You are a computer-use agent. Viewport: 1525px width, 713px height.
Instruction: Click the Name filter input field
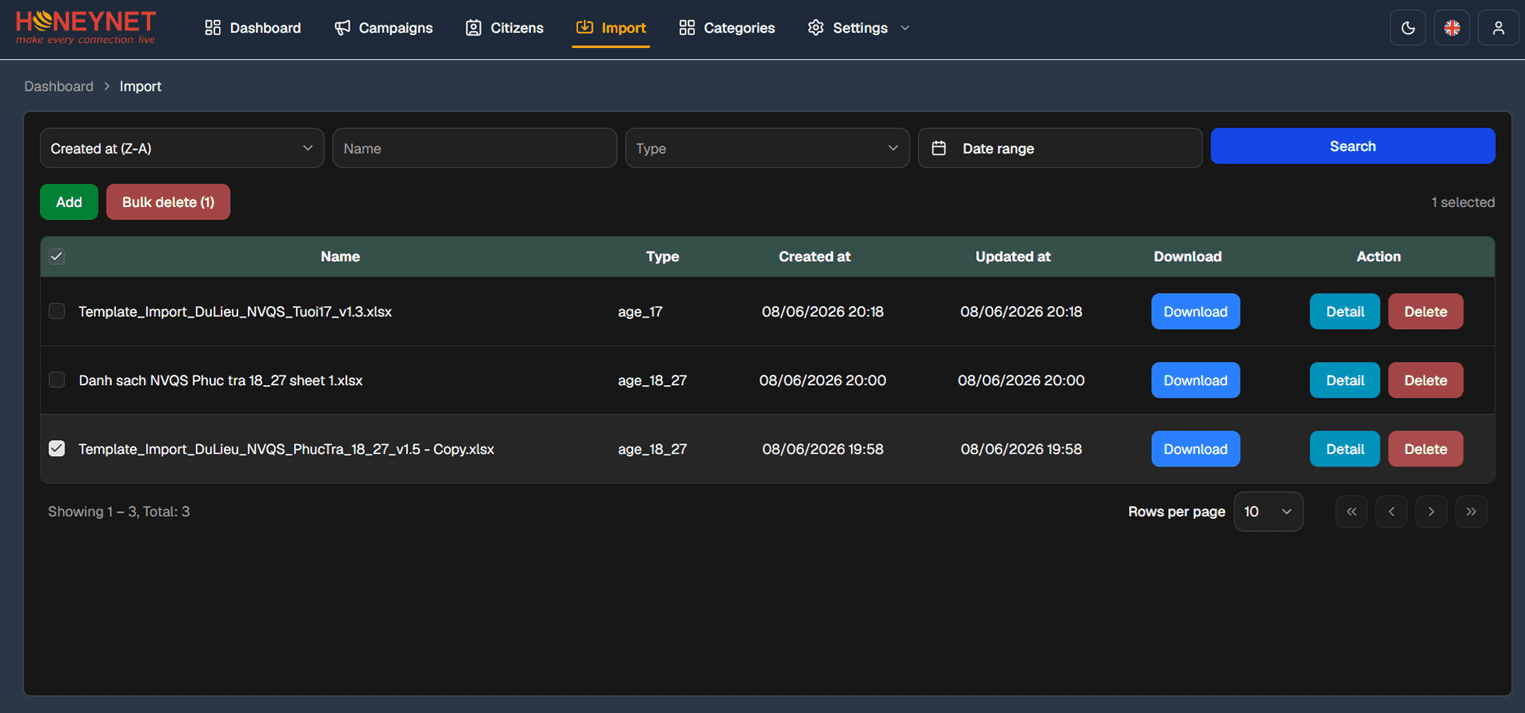(474, 148)
